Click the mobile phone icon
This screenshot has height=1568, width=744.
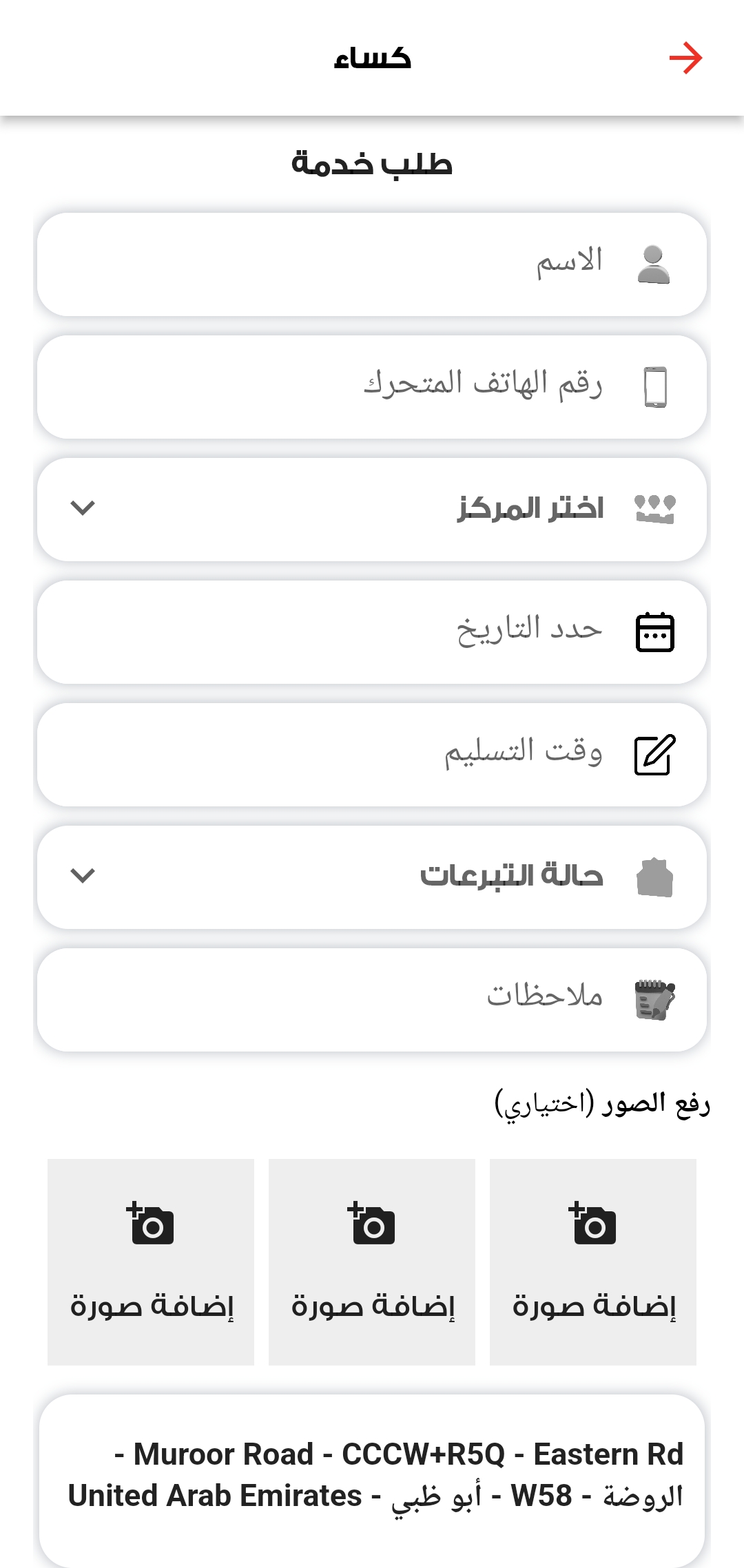[655, 387]
